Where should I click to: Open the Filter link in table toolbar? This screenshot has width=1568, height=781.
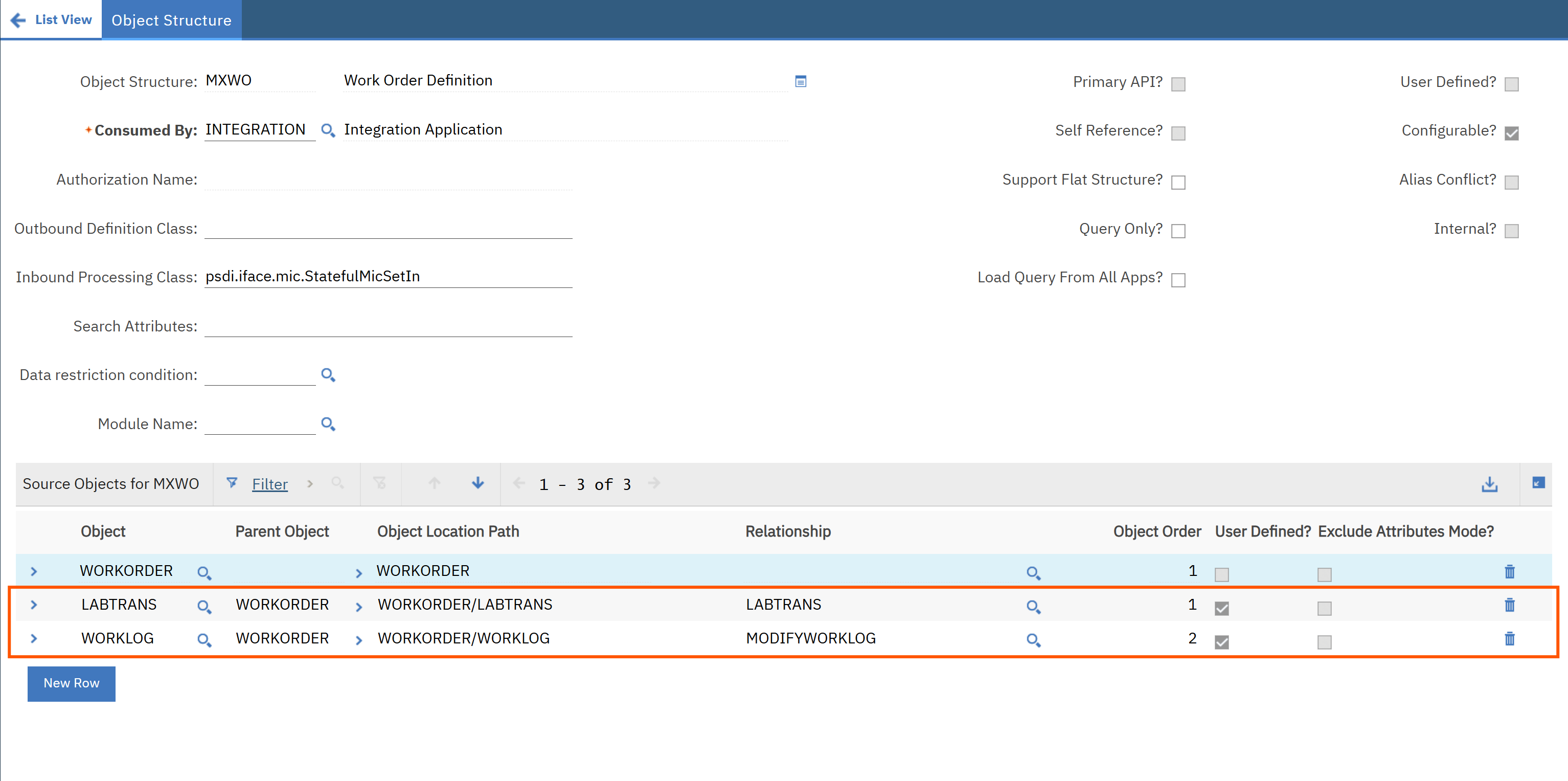point(269,484)
